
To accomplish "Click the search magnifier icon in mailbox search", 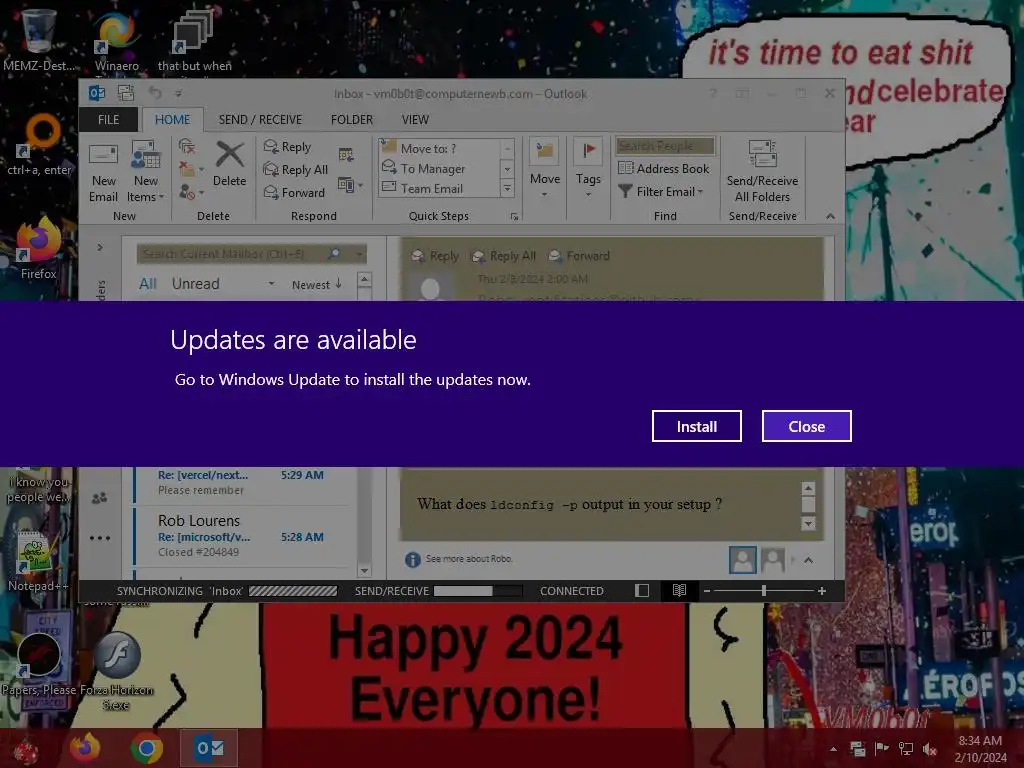I will [334, 253].
